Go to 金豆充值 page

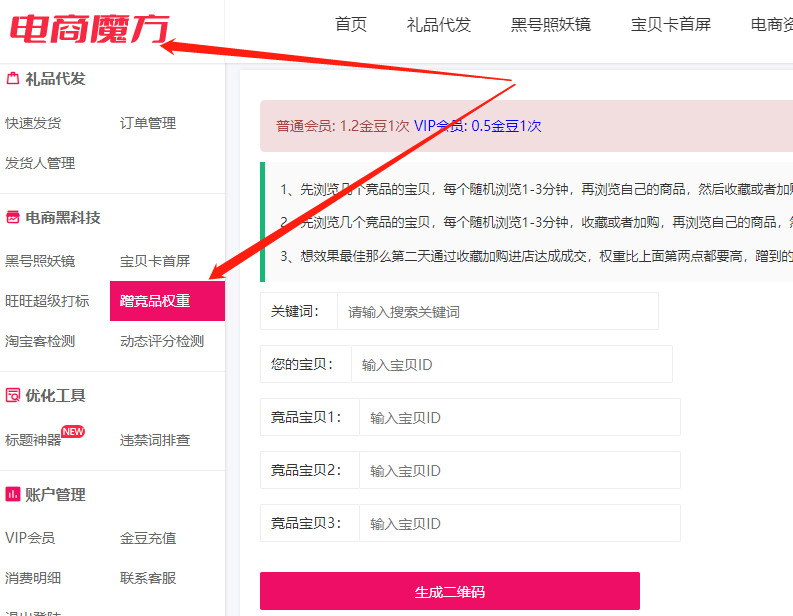pos(148,538)
